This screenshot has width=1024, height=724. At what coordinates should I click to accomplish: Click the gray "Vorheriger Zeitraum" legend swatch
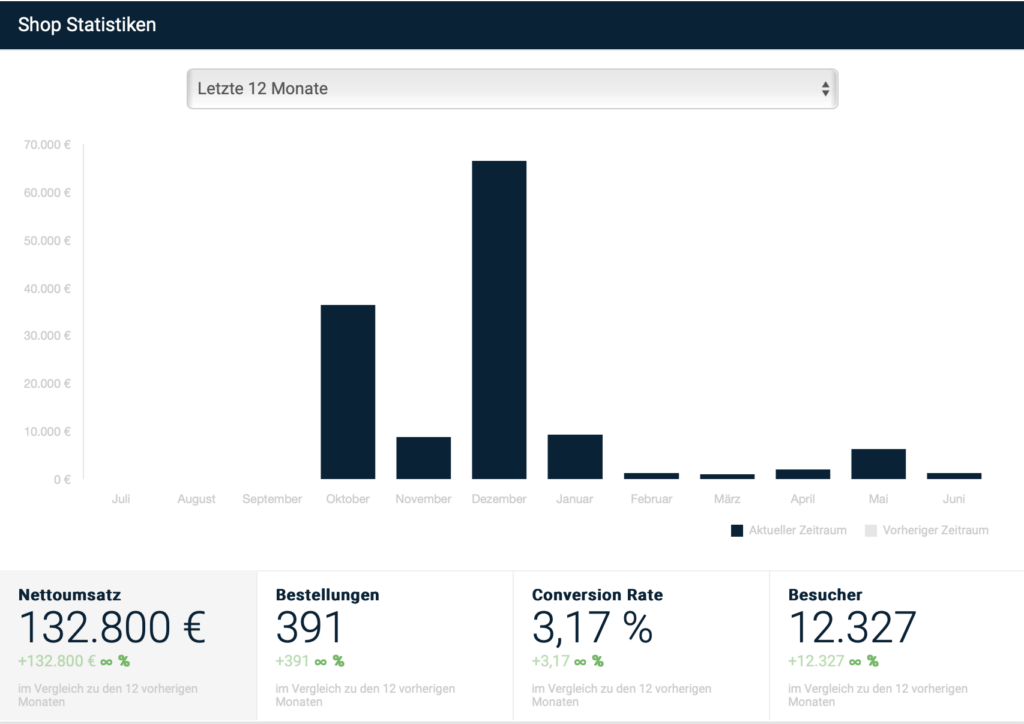coord(870,530)
